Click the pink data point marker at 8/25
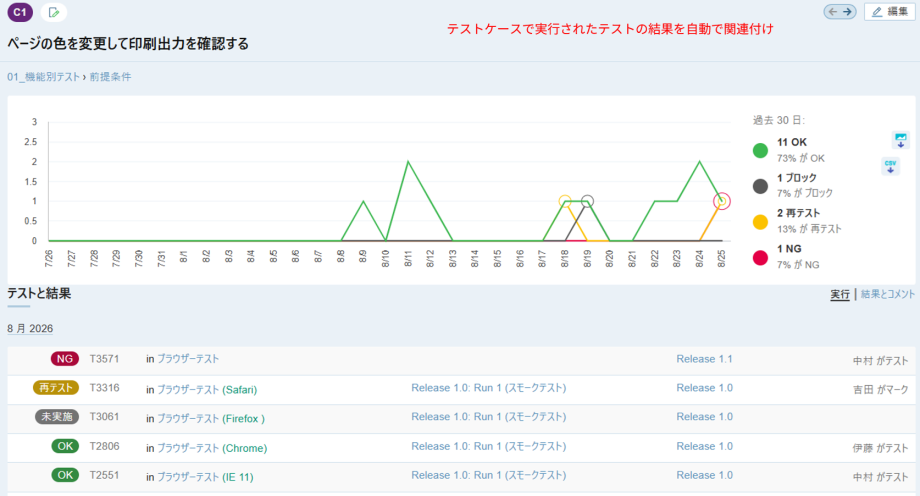 click(722, 201)
